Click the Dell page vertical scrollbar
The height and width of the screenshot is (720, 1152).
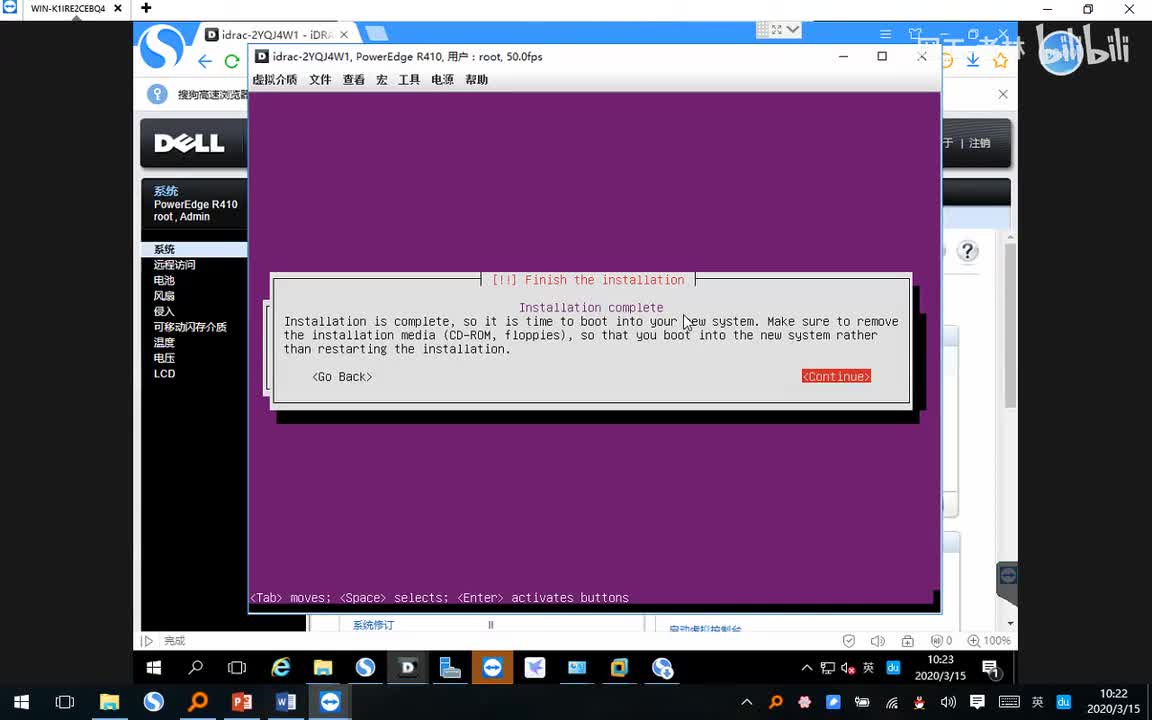(x=1010, y=327)
